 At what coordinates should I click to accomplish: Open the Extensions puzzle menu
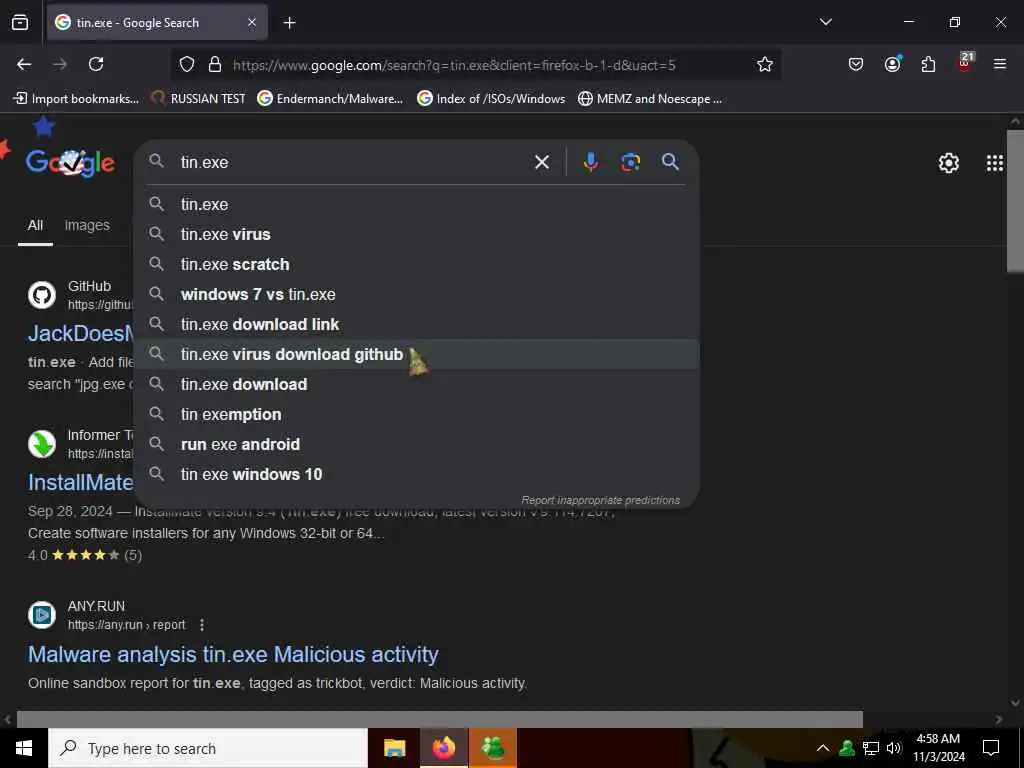pos(928,64)
